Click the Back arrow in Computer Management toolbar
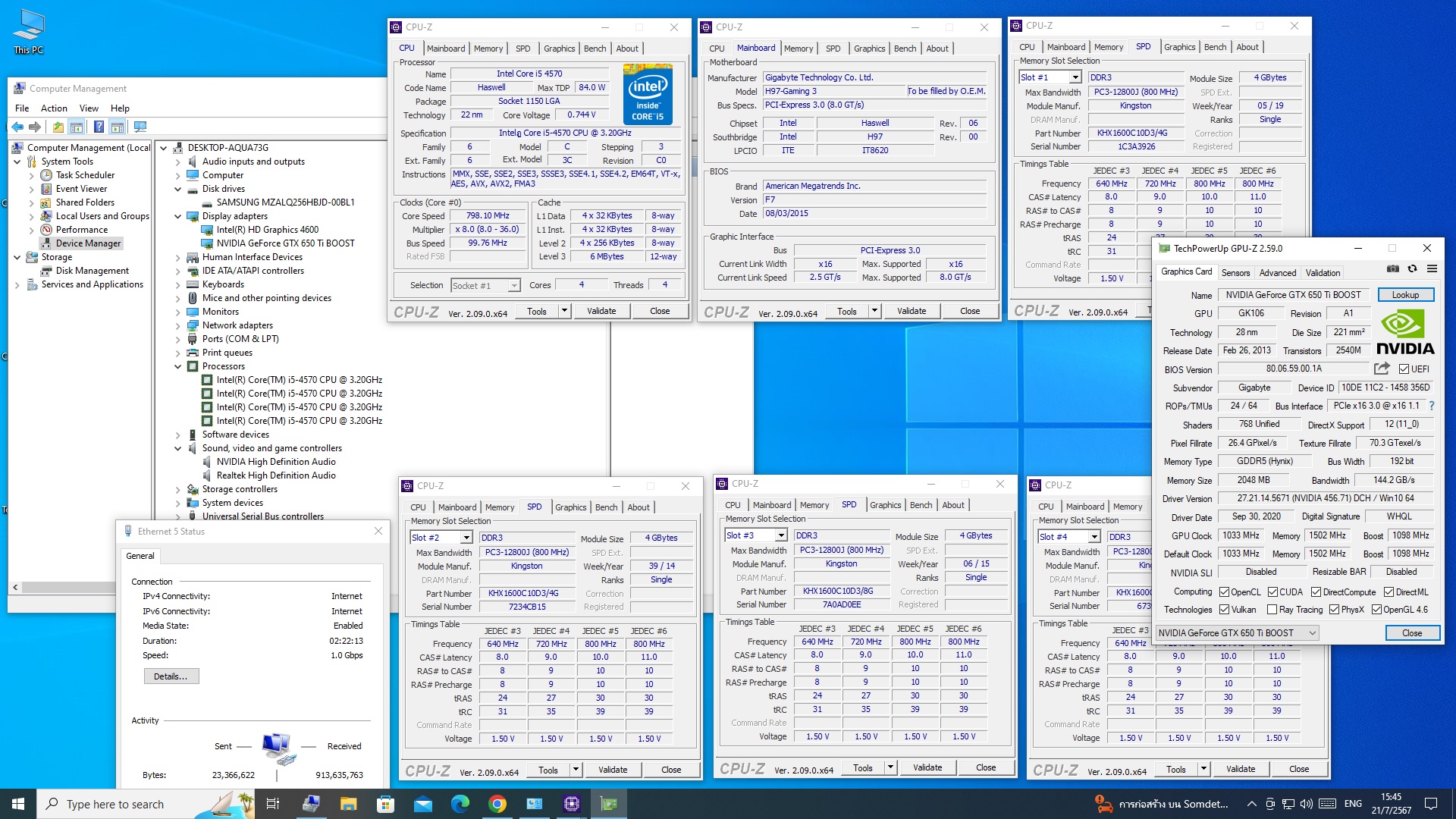Image resolution: width=1456 pixels, height=819 pixels. coord(17,127)
